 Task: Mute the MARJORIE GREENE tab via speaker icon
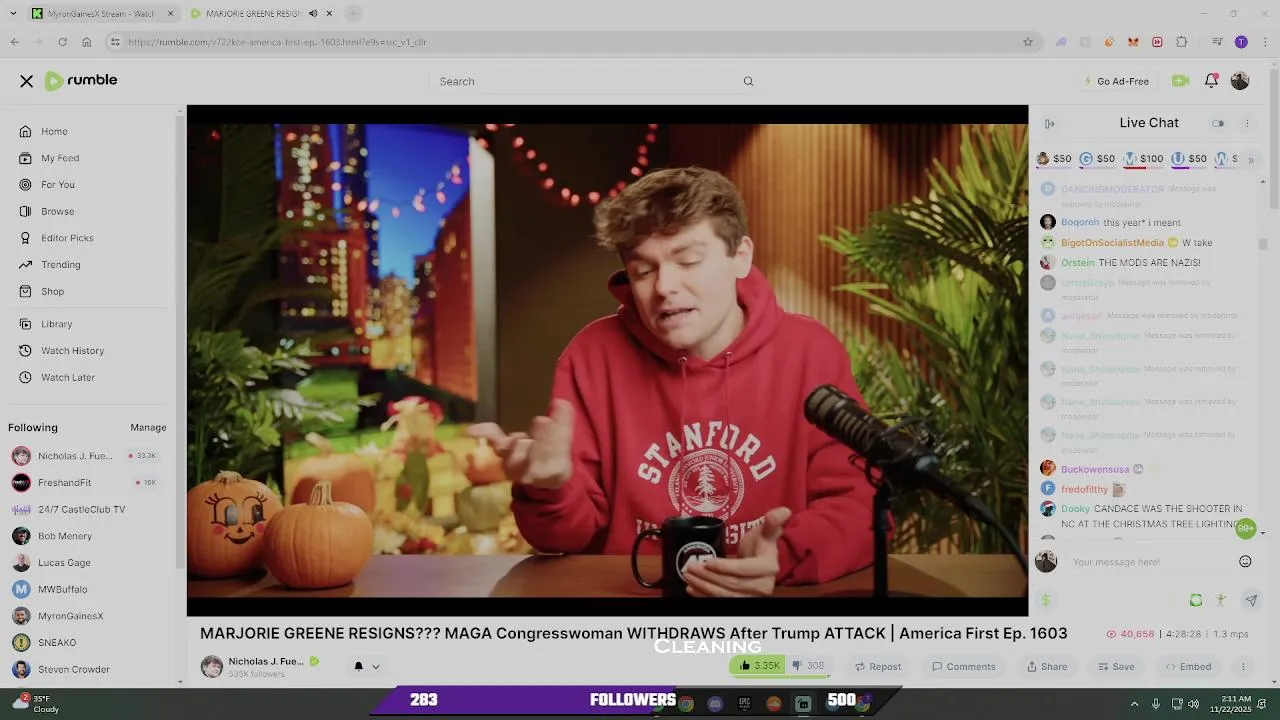[313, 13]
